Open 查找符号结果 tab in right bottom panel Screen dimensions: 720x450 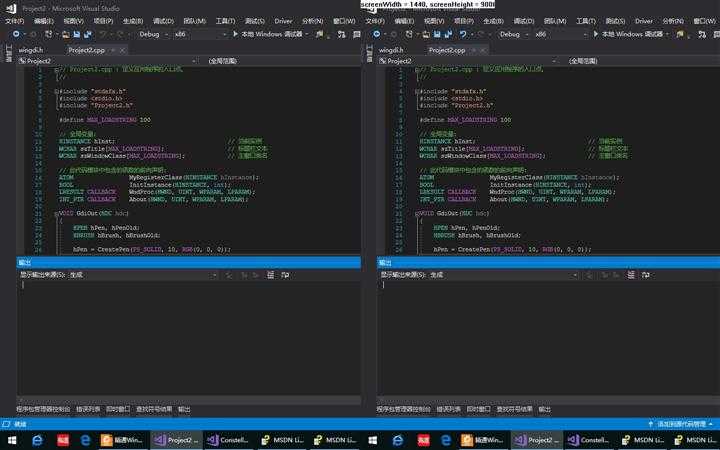[514, 409]
